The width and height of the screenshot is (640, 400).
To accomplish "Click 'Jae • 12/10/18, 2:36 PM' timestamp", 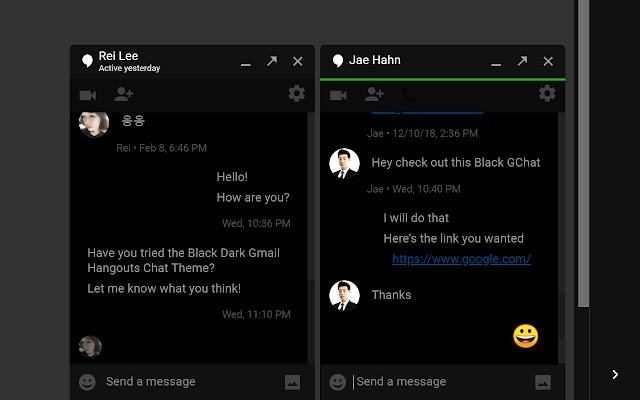I will coord(422,133).
